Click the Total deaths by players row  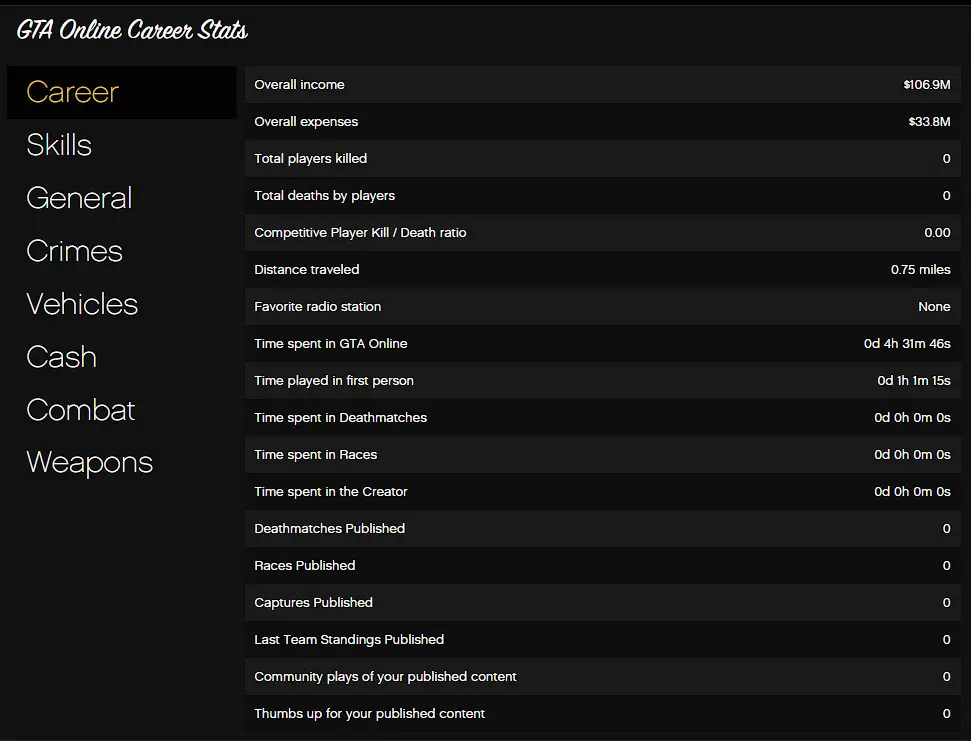click(x=602, y=196)
